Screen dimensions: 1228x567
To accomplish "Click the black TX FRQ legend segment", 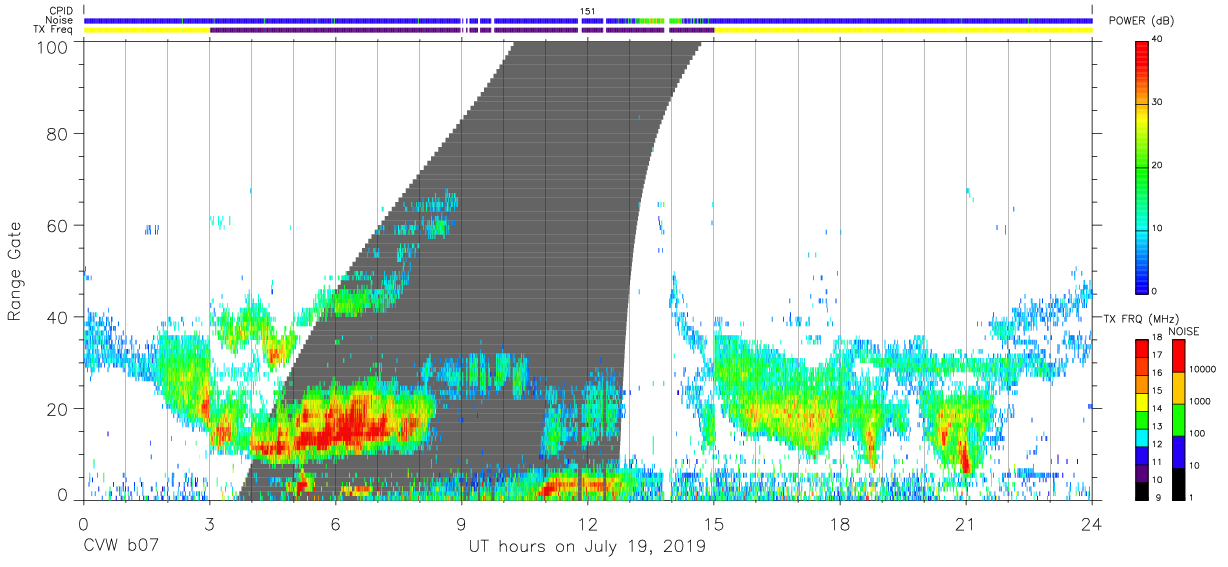I will 1143,490.
